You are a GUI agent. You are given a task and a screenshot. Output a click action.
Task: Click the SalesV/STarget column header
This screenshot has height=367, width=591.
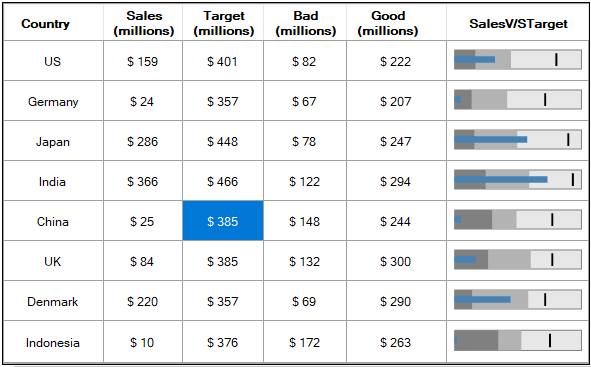coord(518,23)
